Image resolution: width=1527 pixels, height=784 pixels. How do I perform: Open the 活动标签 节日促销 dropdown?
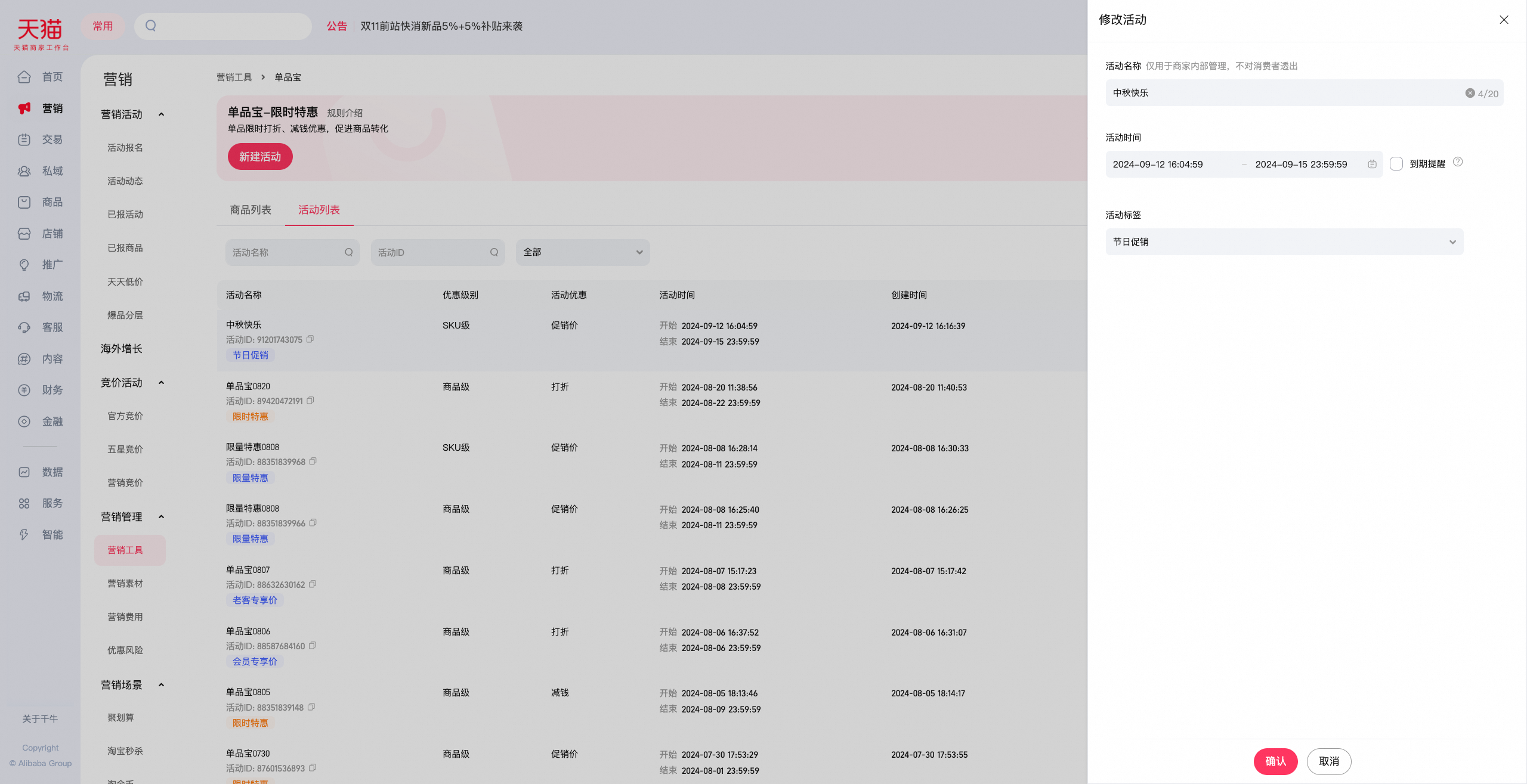(x=1284, y=241)
